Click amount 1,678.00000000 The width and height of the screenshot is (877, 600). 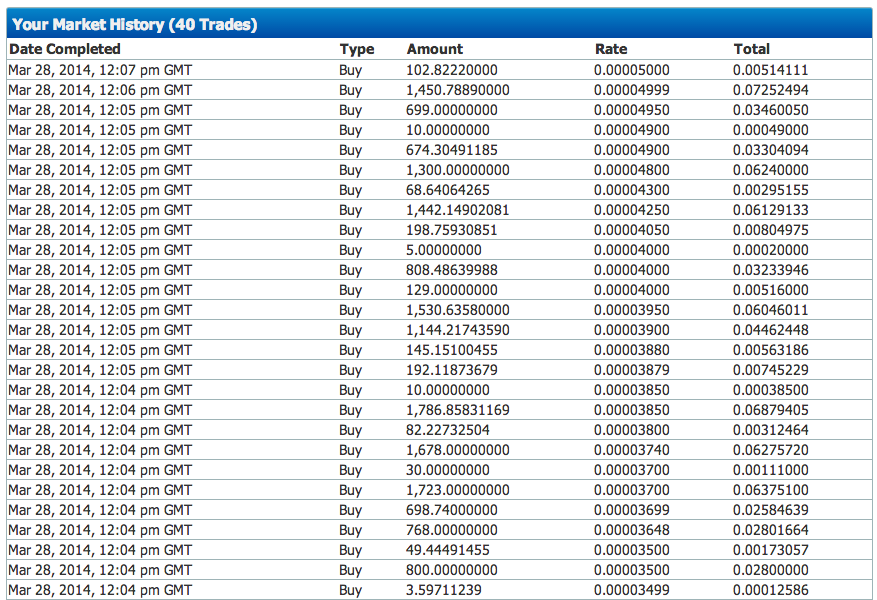click(x=458, y=451)
